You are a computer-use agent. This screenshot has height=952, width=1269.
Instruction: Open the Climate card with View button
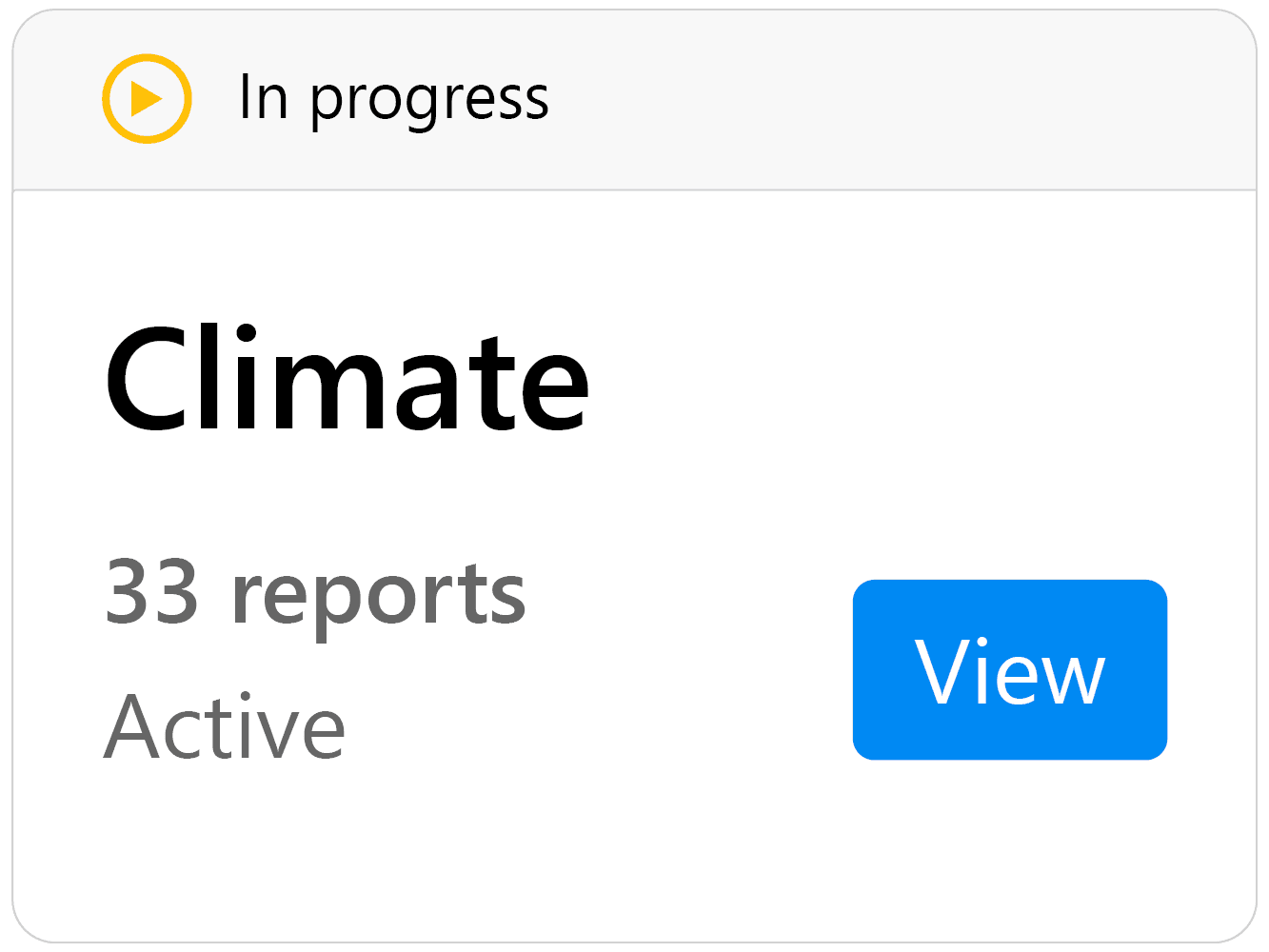[x=1010, y=669]
